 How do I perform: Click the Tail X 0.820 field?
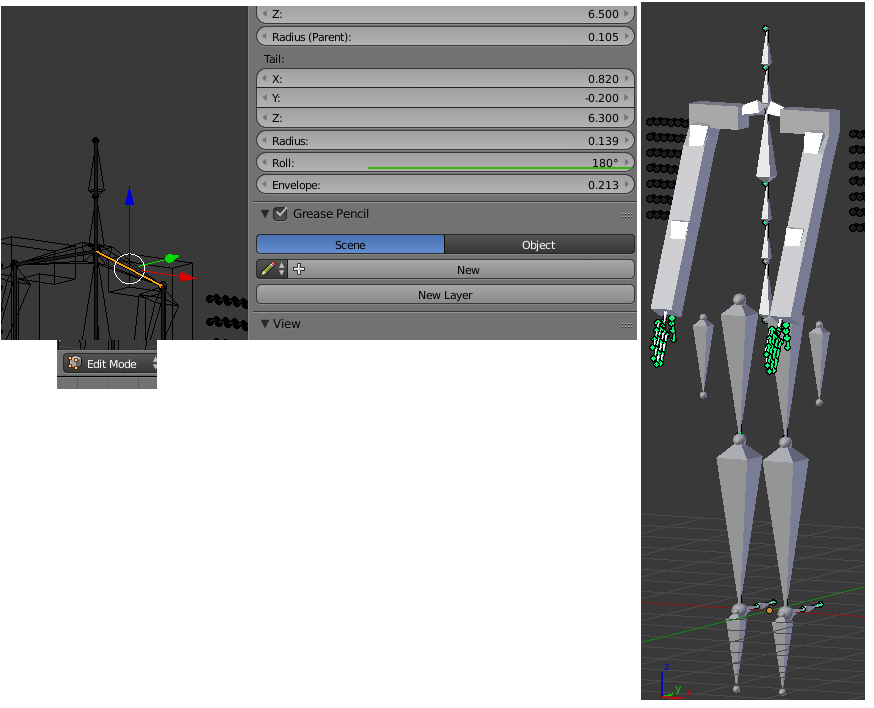[x=445, y=79]
